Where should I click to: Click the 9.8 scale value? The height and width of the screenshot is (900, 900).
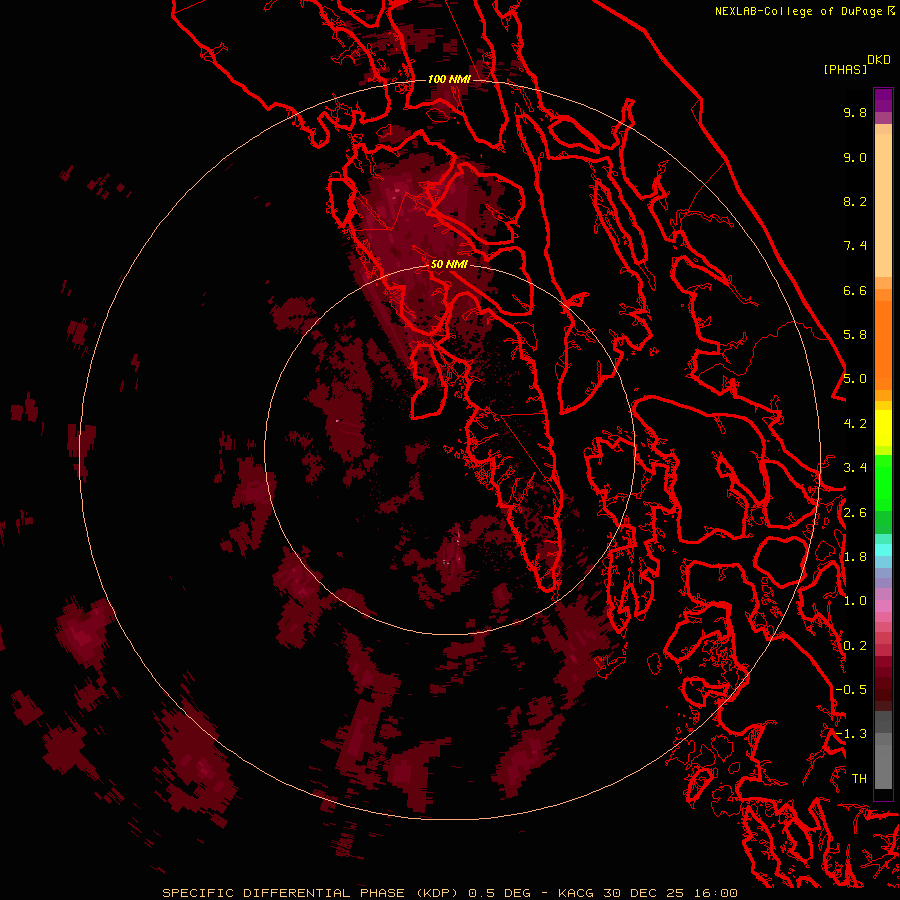click(855, 112)
